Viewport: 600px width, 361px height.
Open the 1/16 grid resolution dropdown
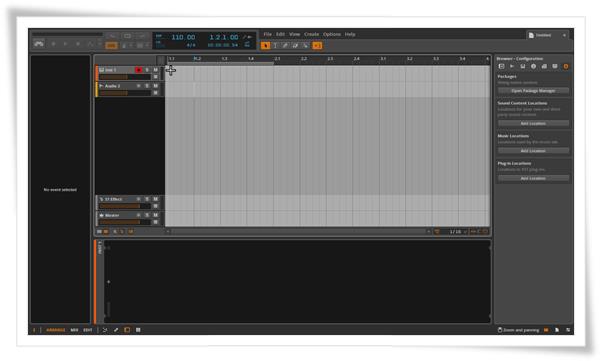point(458,232)
